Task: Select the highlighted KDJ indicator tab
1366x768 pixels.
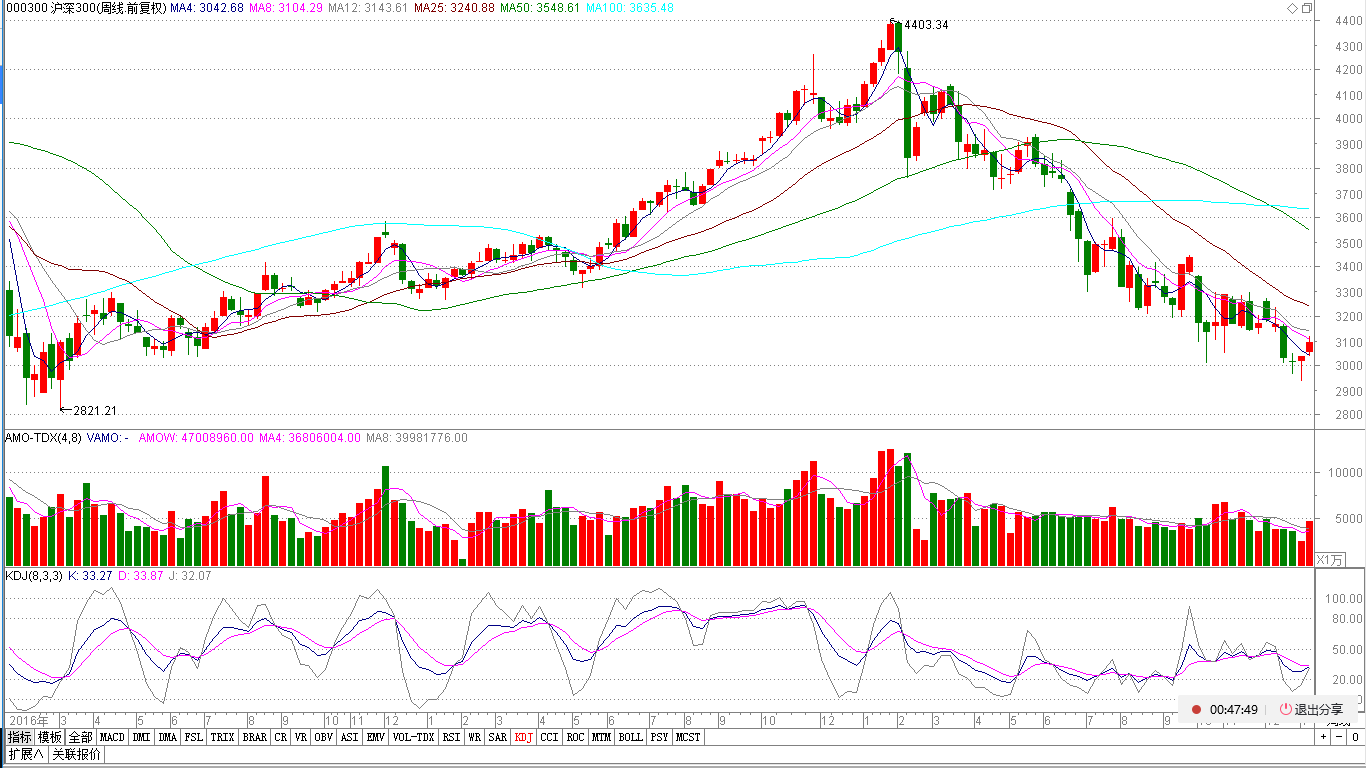Action: pos(524,737)
